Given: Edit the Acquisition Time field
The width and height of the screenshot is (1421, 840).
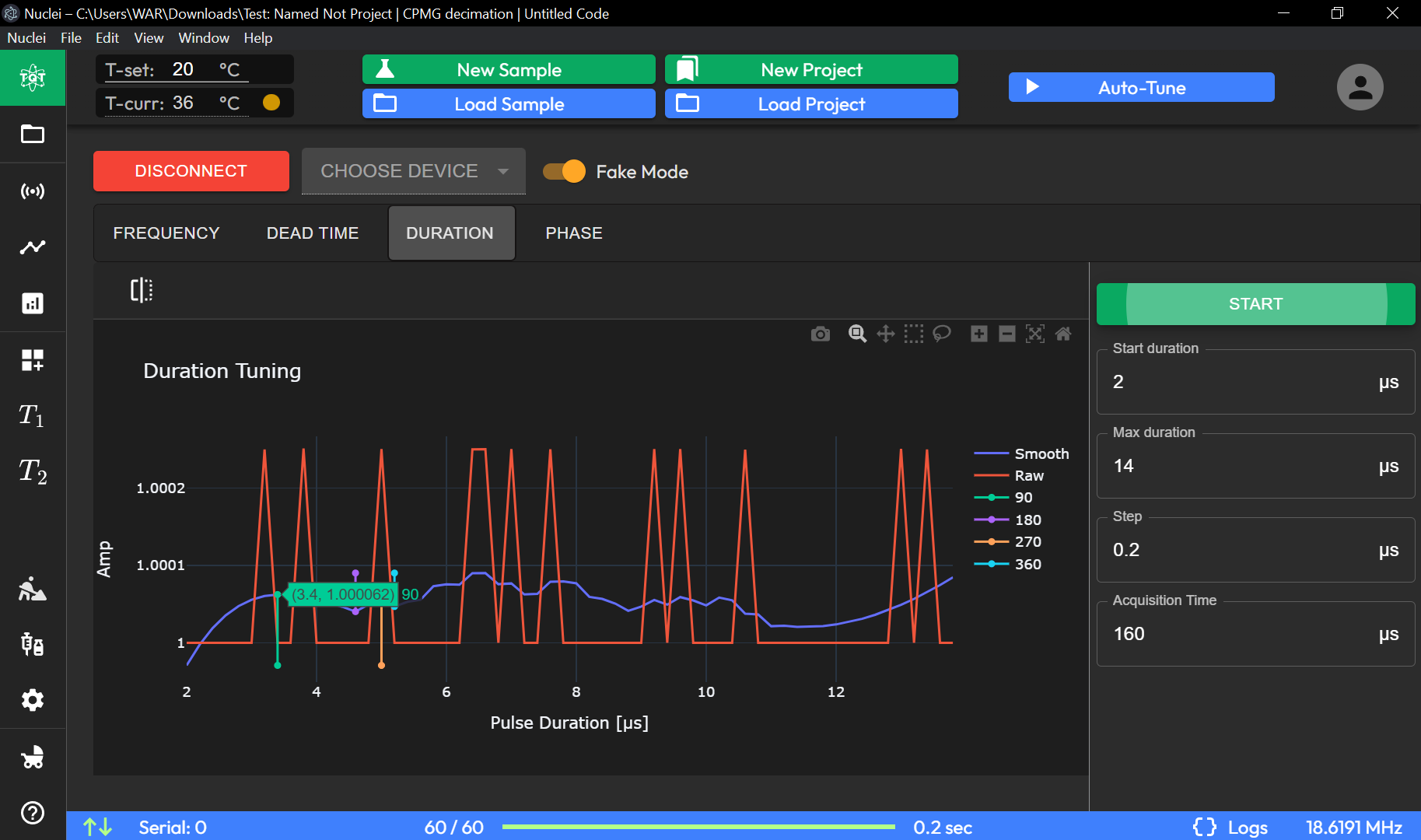Looking at the screenshot, I should [x=1255, y=634].
